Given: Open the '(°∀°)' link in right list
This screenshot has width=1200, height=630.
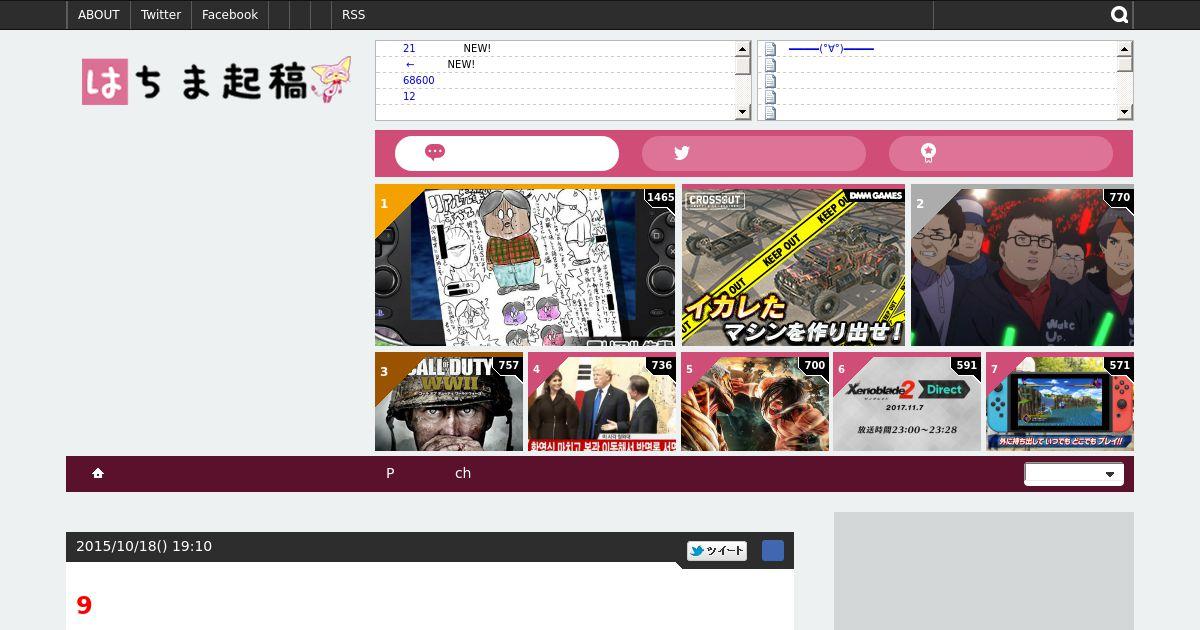Looking at the screenshot, I should click(831, 48).
